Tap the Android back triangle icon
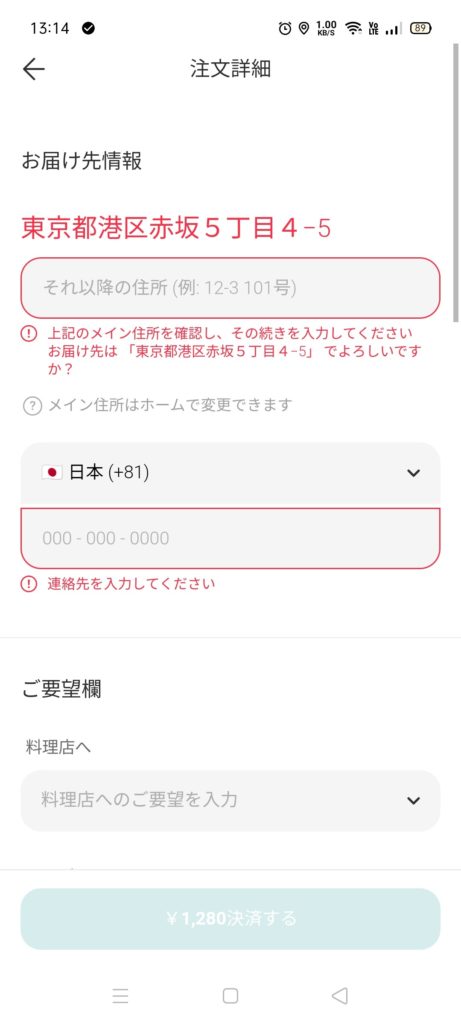This screenshot has height=1024, width=461. (340, 995)
